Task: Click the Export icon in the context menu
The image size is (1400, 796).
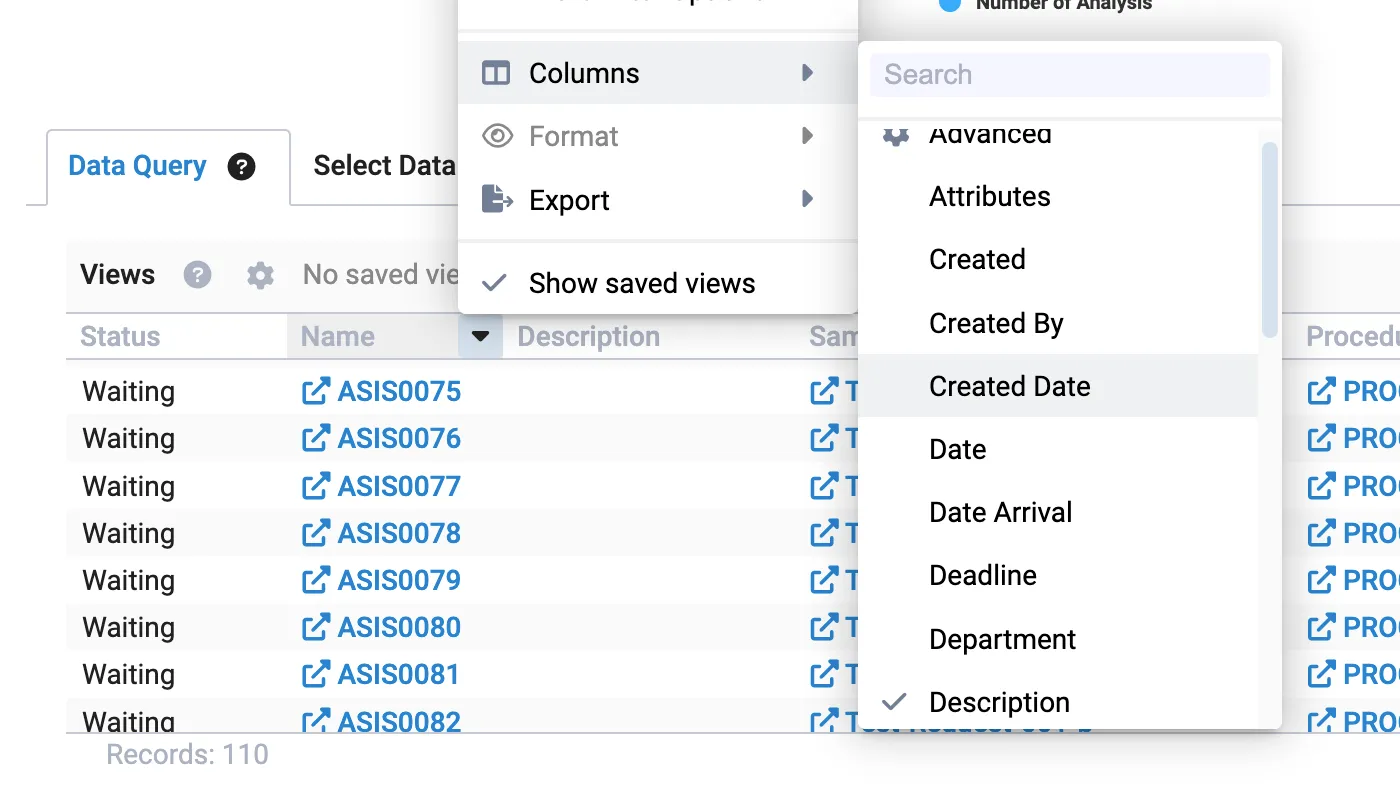Action: point(497,199)
